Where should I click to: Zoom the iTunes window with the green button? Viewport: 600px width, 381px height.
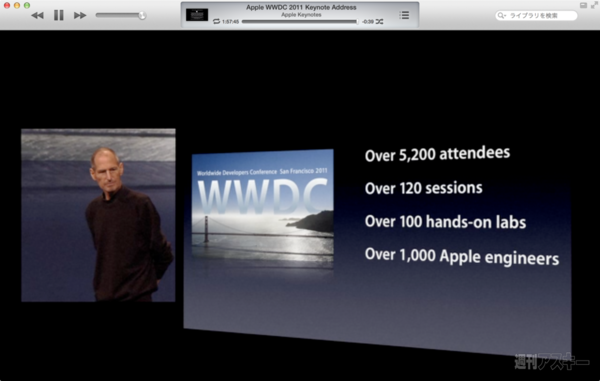(x=27, y=5)
